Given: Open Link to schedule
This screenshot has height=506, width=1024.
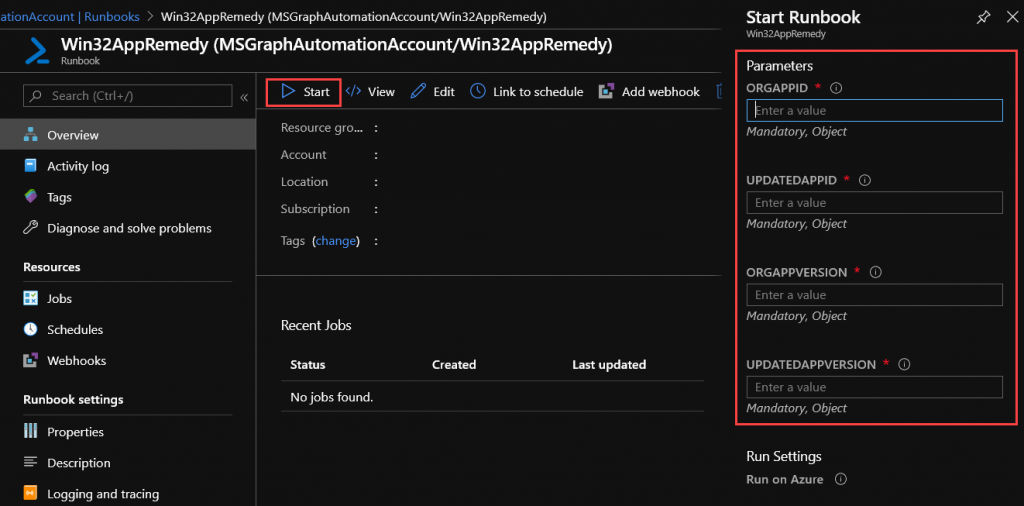Looking at the screenshot, I should click(526, 92).
